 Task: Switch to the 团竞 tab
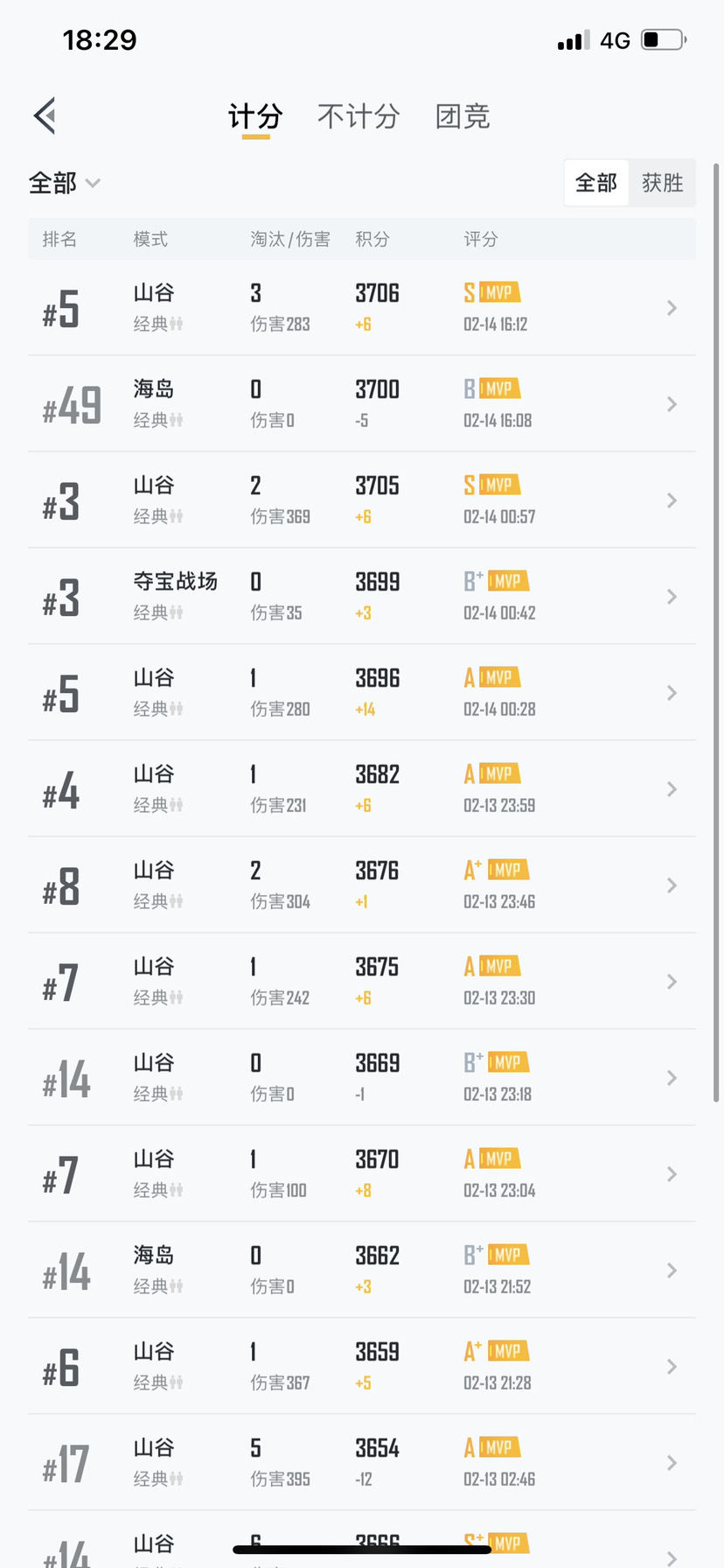pyautogui.click(x=463, y=115)
